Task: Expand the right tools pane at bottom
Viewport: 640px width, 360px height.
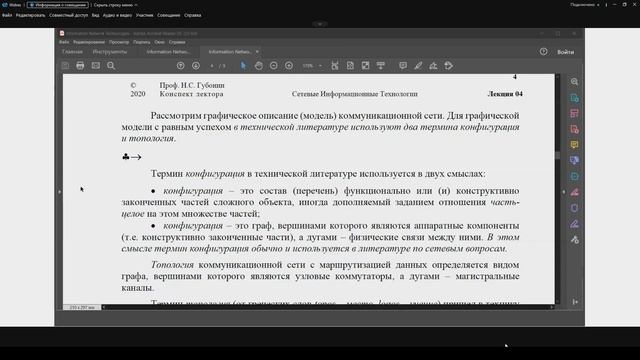Action: pyautogui.click(x=575, y=302)
